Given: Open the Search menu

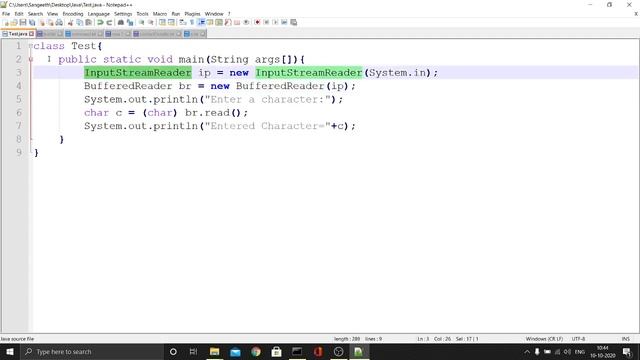Looking at the screenshot, I should click(35, 14).
